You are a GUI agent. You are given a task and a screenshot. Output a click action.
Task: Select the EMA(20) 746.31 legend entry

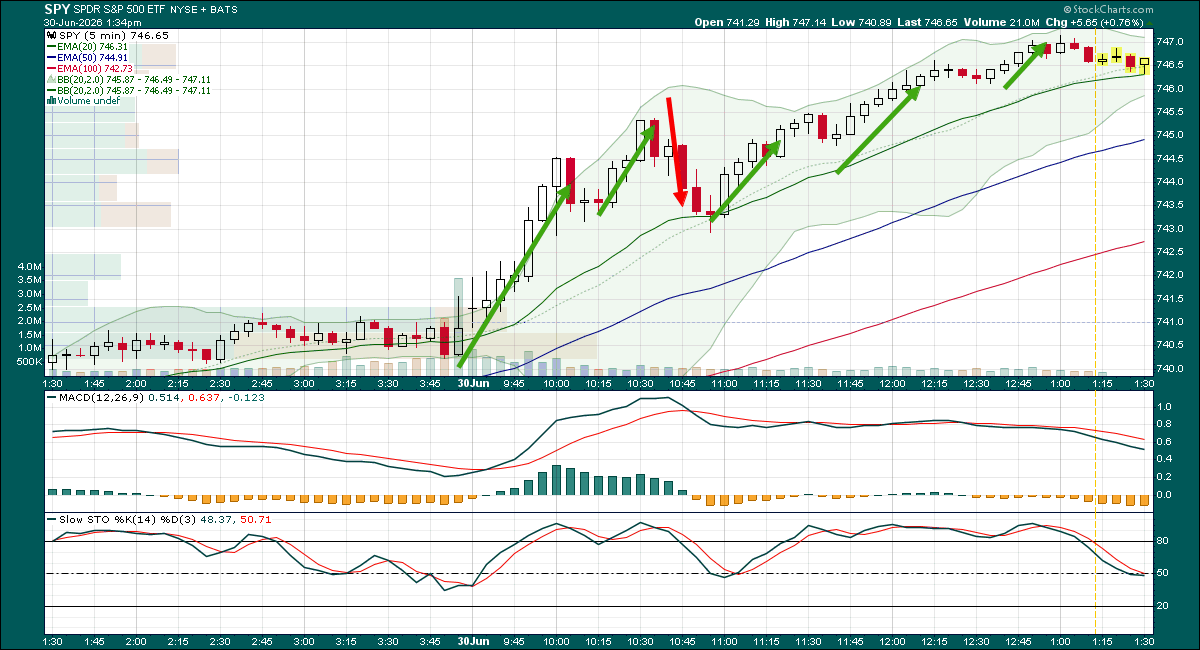click(89, 46)
